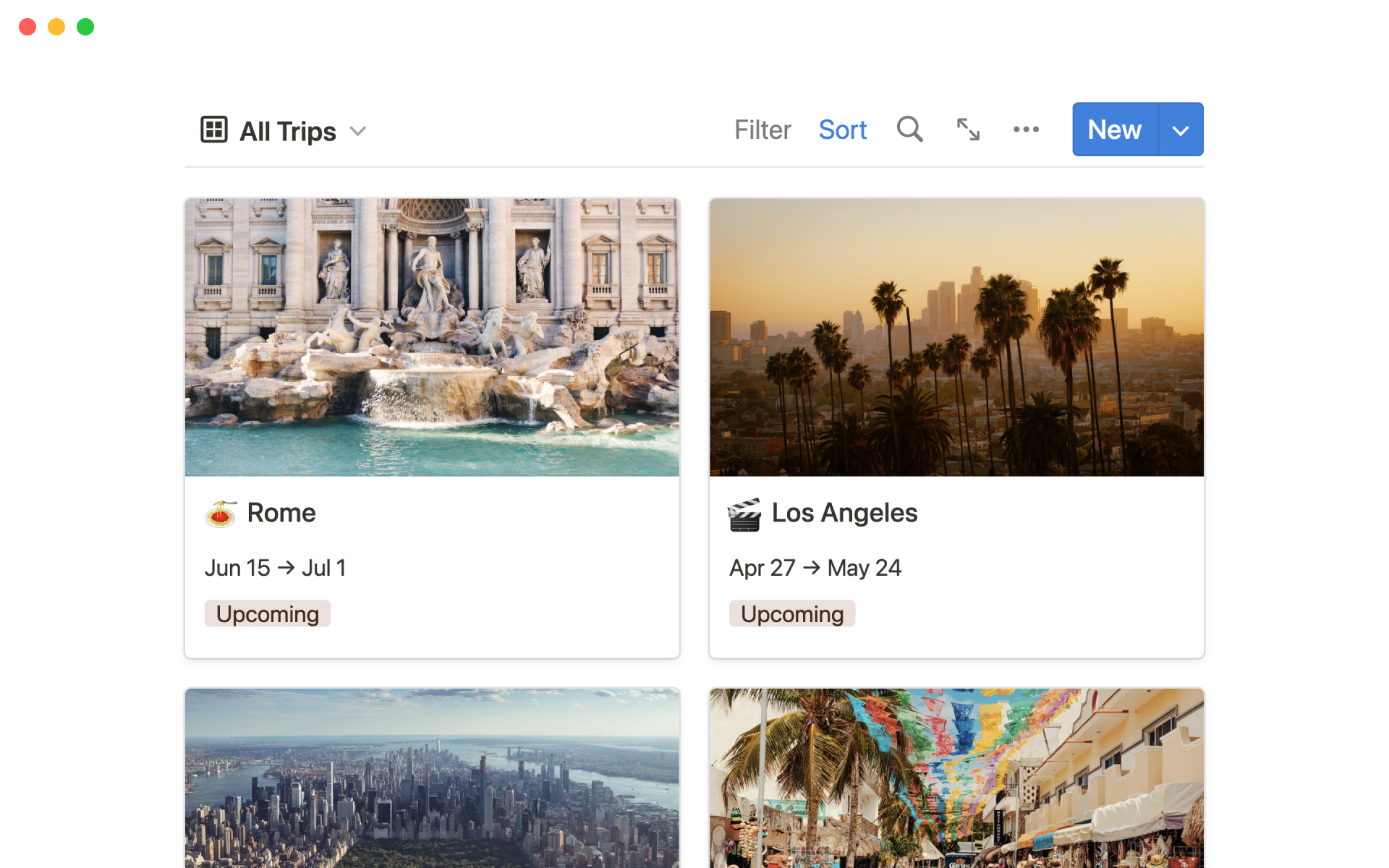Expand the All Trips view chevron

(358, 131)
